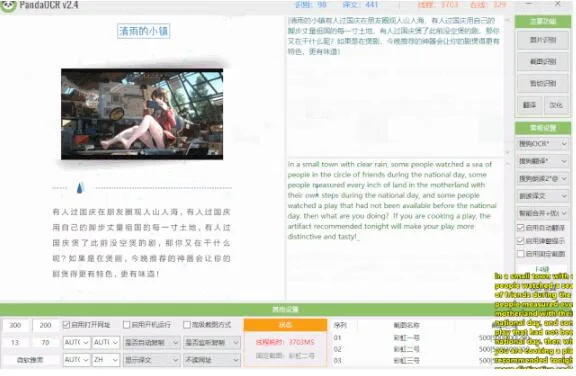Viewport: 576px width, 376px height.
Task: Click the 汉化 button beside 翻译
Action: coord(556,105)
